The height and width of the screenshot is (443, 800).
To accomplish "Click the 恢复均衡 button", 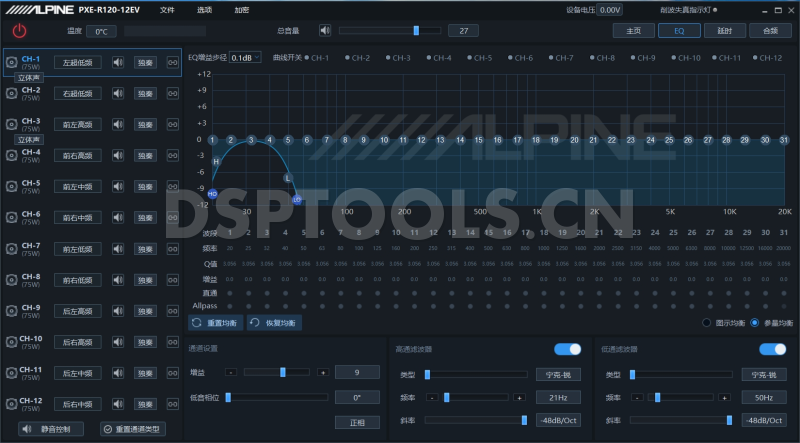I will 274,323.
